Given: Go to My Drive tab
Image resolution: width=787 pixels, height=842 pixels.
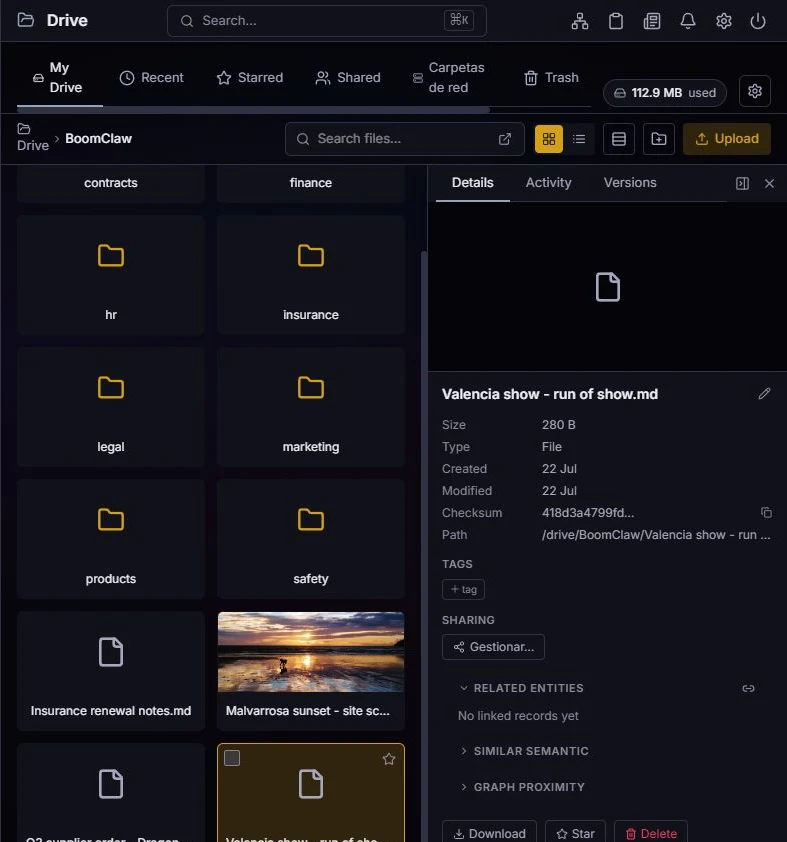Looking at the screenshot, I should [60, 78].
